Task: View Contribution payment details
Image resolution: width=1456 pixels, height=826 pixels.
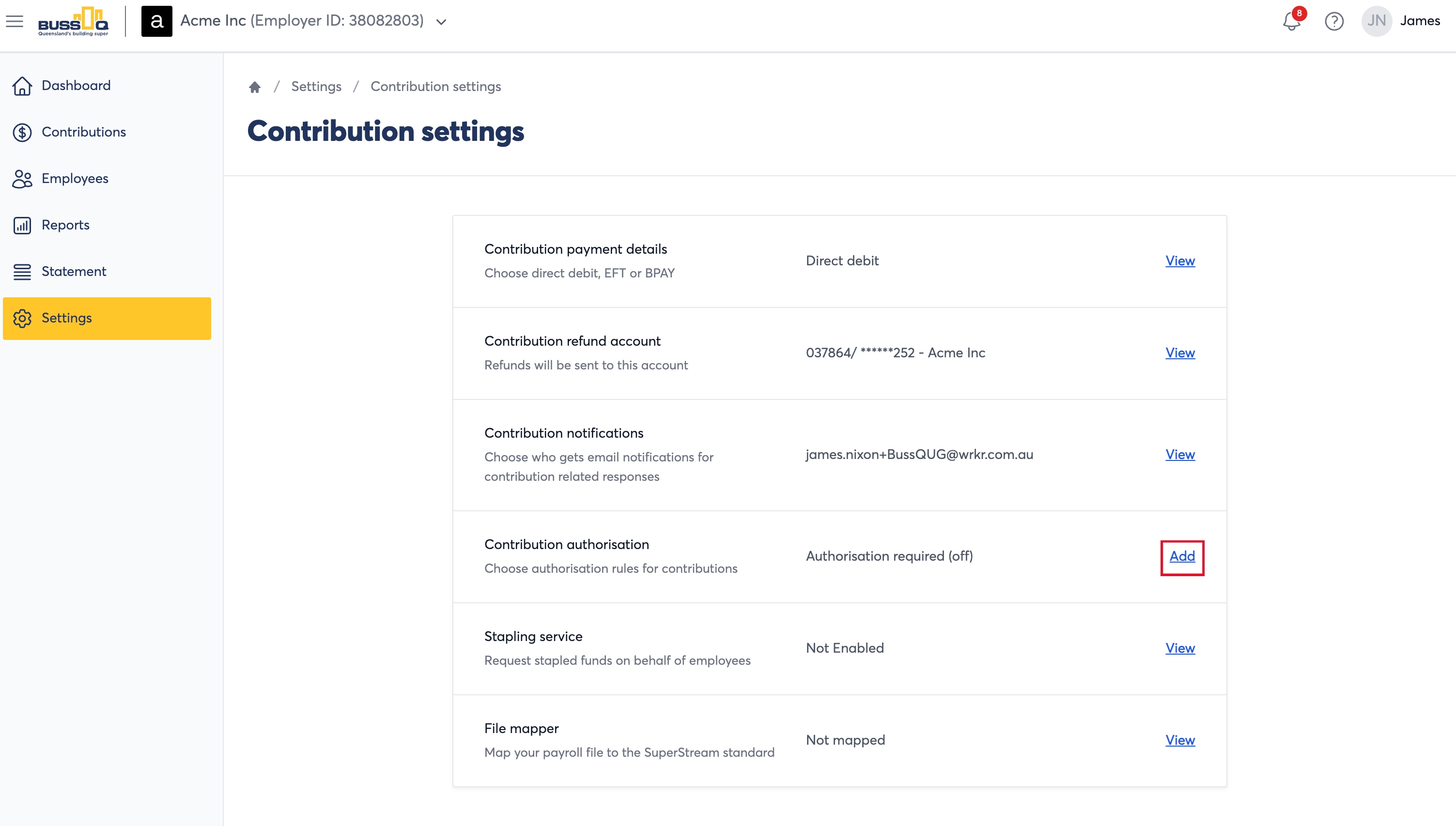Action: point(1180,261)
